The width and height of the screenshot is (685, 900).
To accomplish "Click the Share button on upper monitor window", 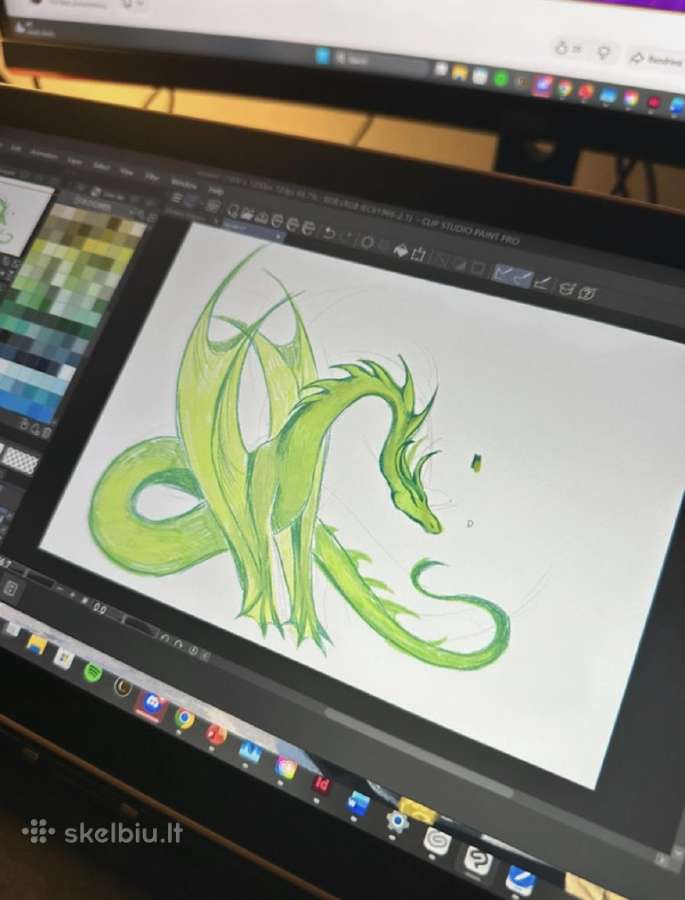I will (x=657, y=58).
